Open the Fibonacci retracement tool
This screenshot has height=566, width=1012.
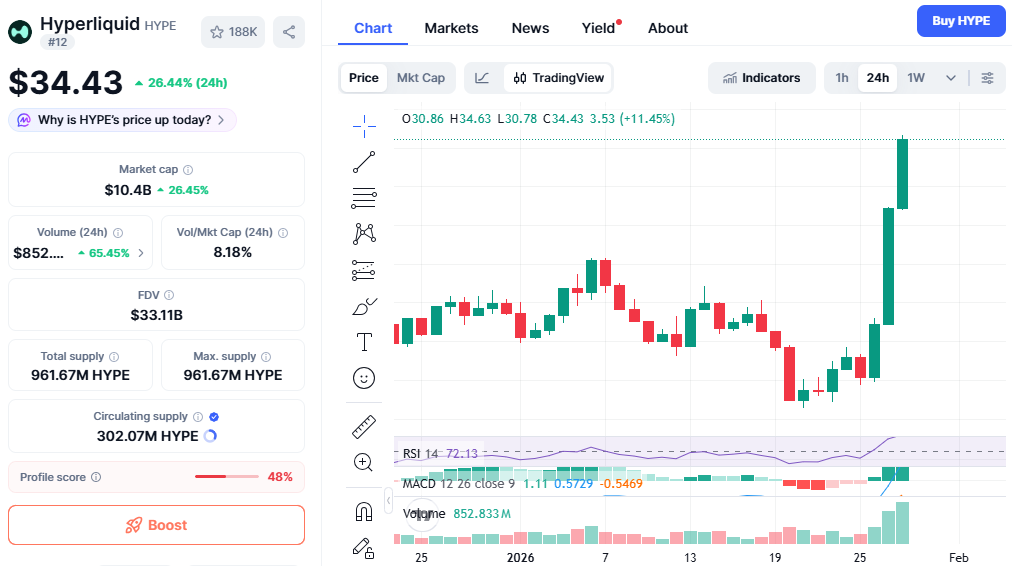364,197
